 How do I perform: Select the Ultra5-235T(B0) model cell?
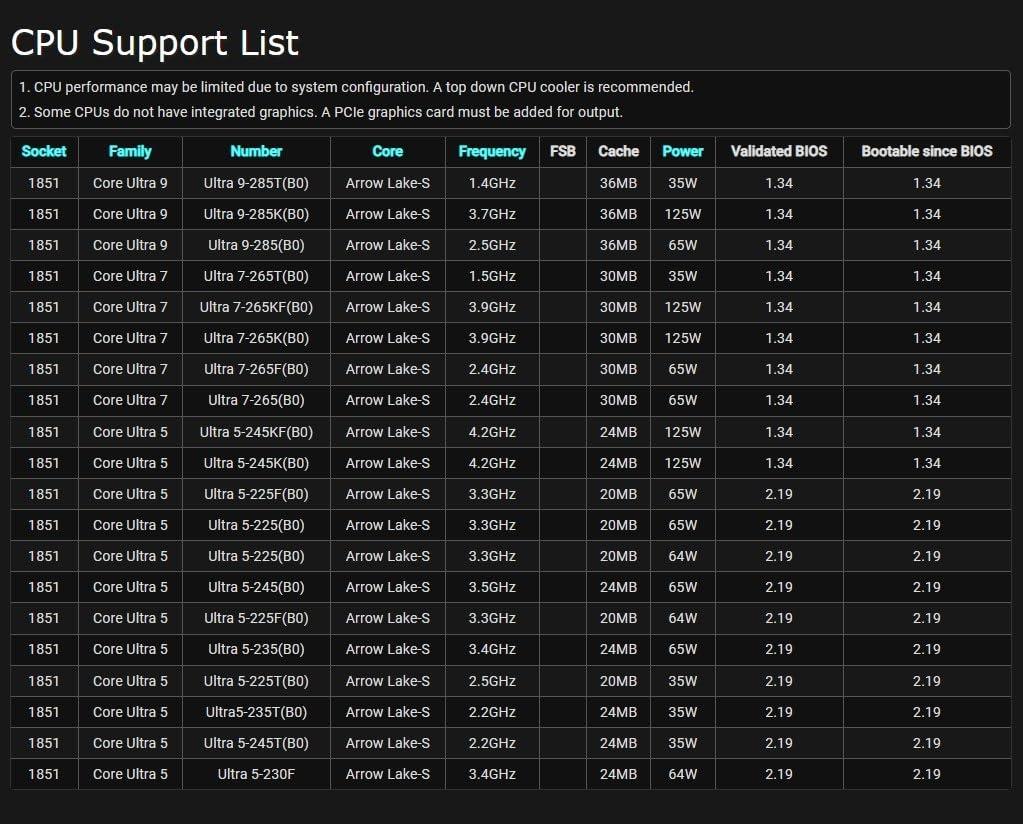(256, 712)
